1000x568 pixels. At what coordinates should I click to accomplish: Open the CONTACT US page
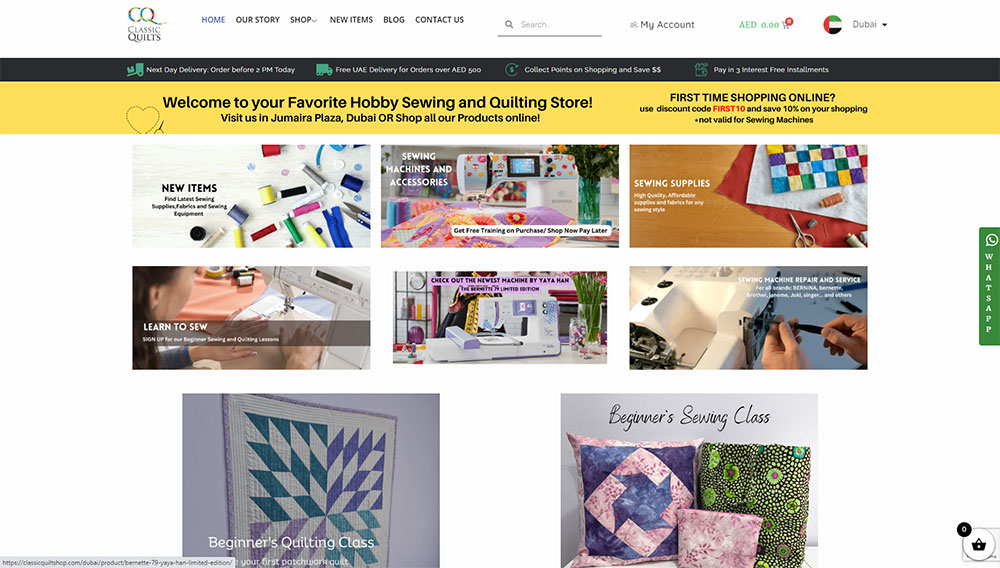[x=439, y=20]
